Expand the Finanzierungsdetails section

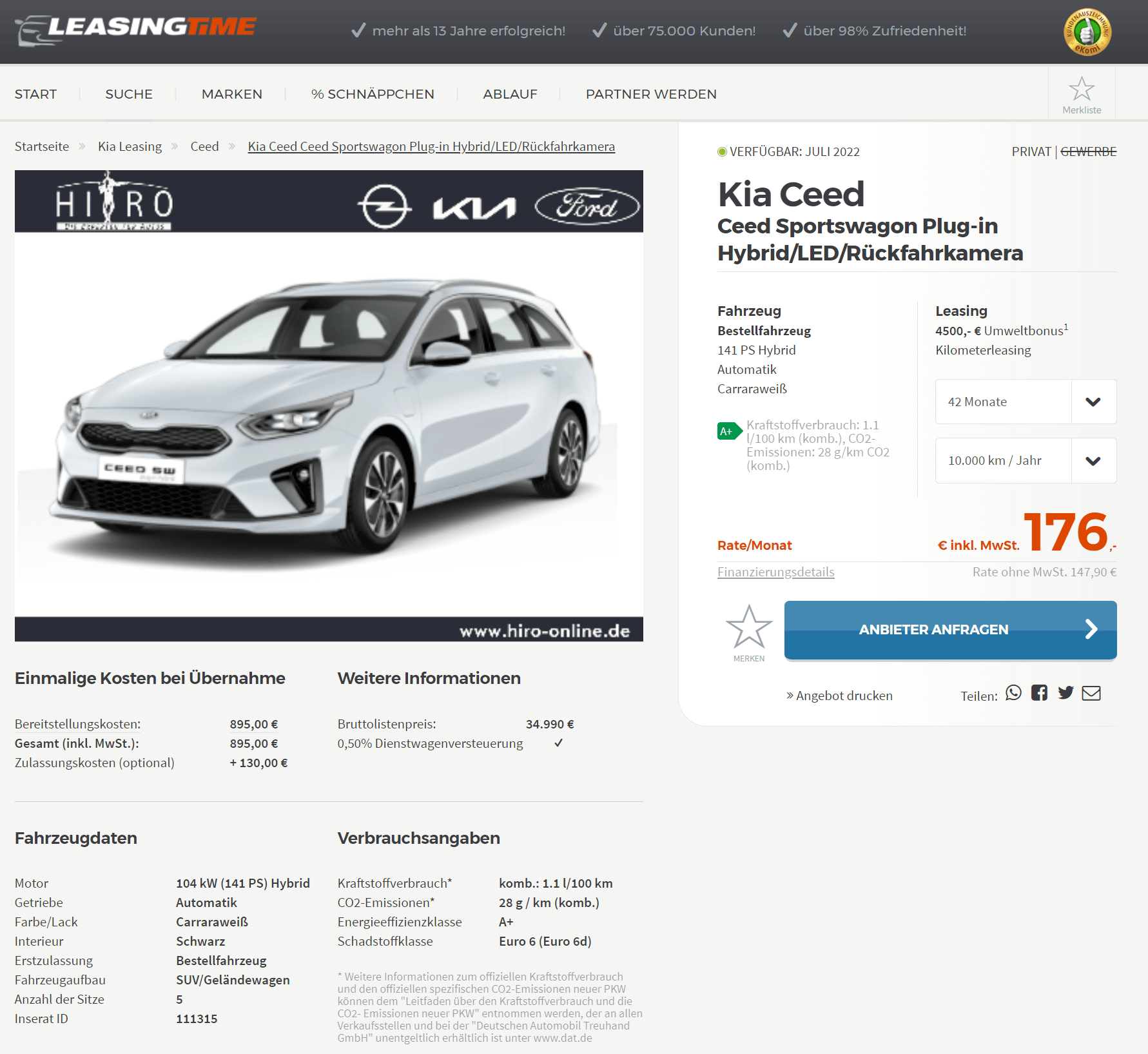click(775, 572)
